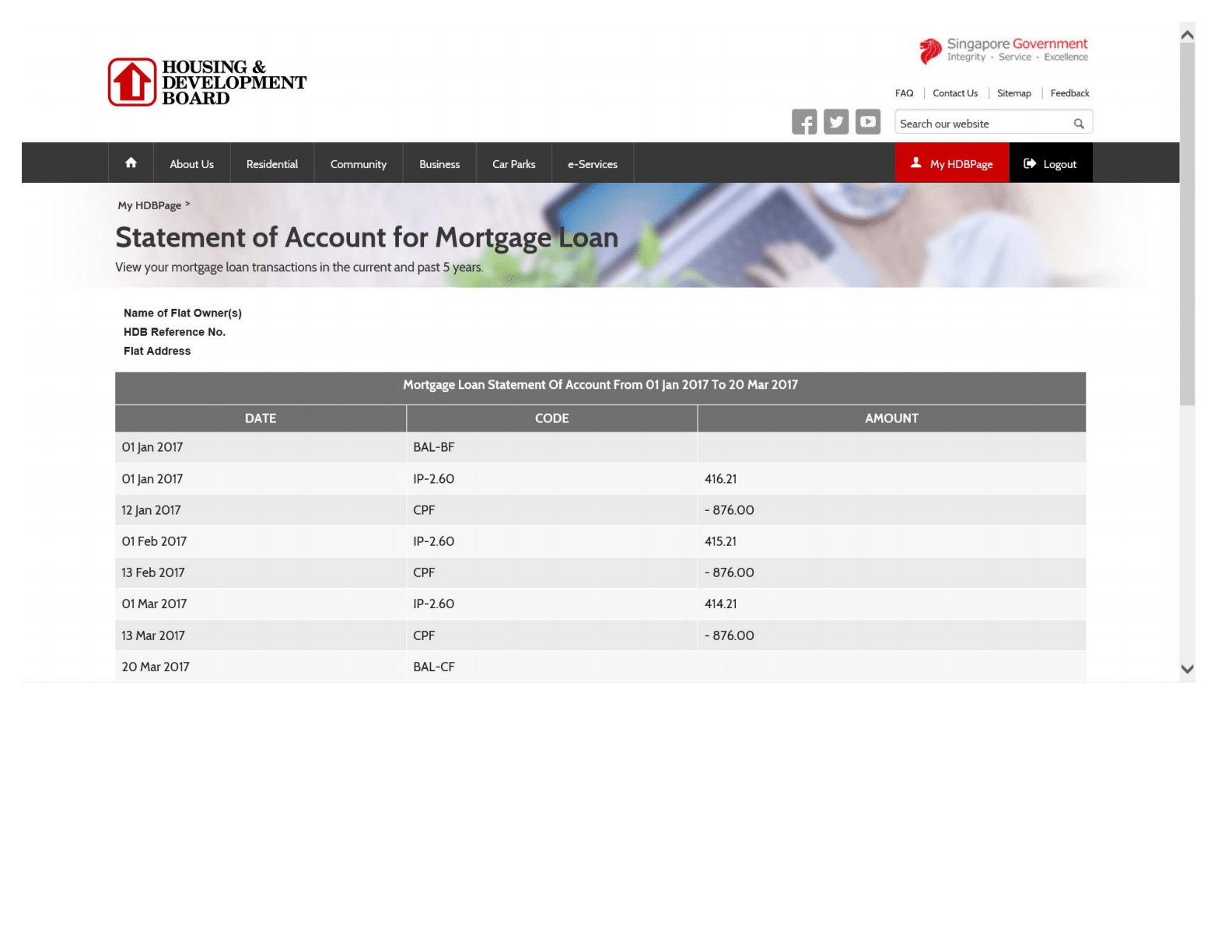
Task: Open the Business menu
Action: click(439, 163)
